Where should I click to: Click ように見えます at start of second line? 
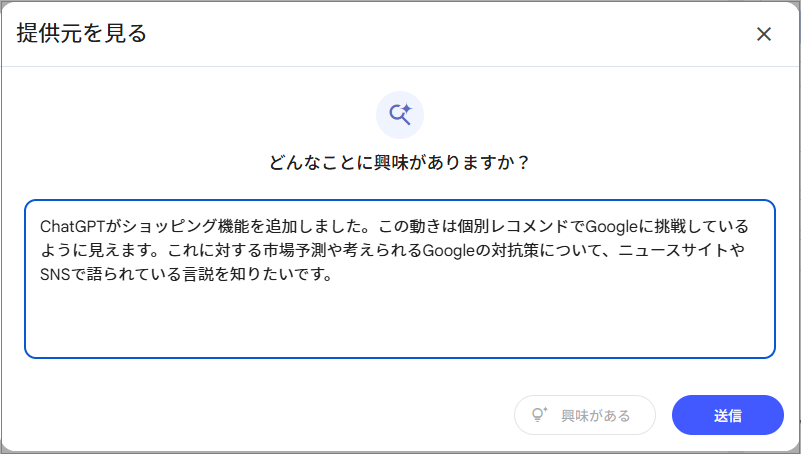95,250
